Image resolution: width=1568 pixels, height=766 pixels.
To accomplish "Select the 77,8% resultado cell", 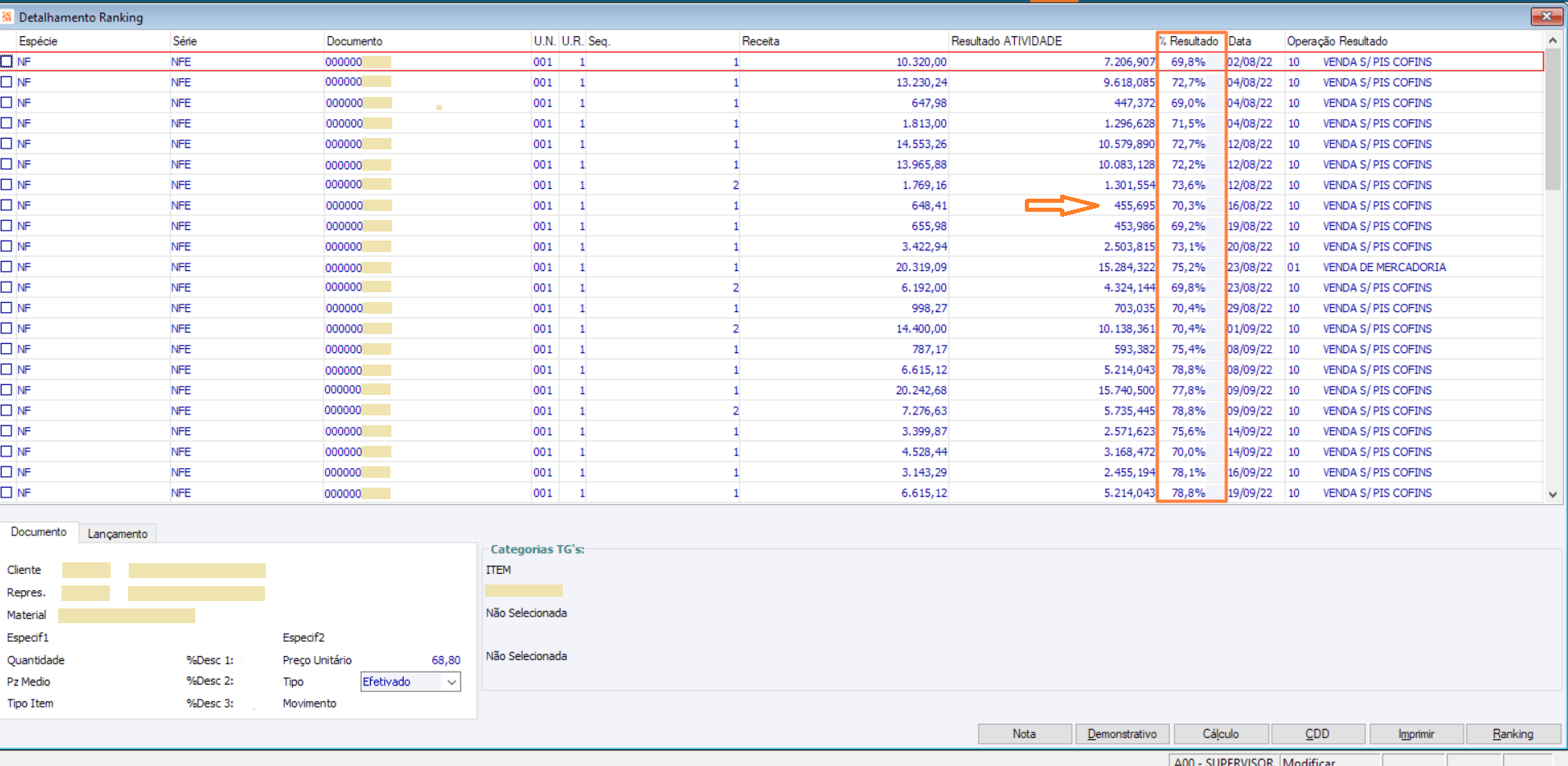I will (1188, 390).
